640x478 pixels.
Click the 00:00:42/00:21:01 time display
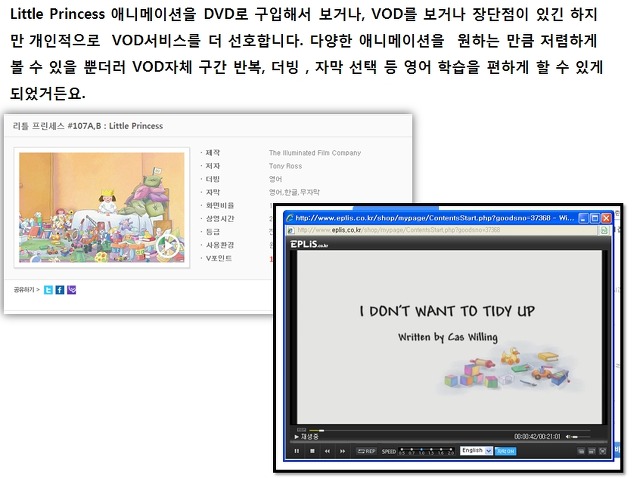[538, 437]
